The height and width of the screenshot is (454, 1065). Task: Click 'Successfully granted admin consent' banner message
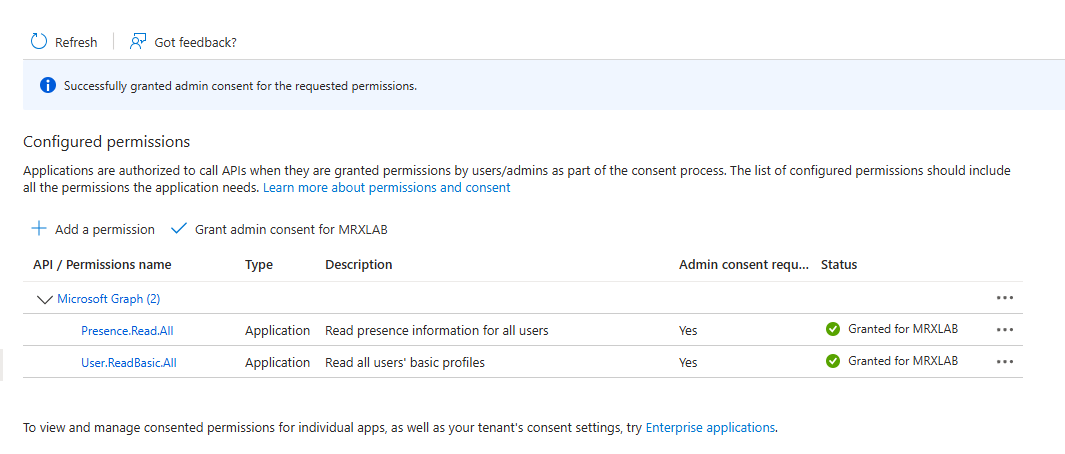click(x=240, y=86)
